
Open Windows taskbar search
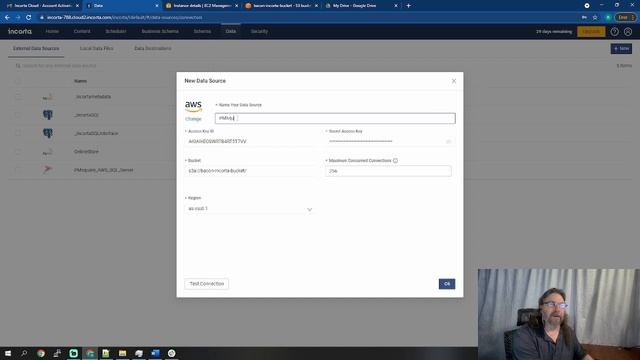point(24,353)
